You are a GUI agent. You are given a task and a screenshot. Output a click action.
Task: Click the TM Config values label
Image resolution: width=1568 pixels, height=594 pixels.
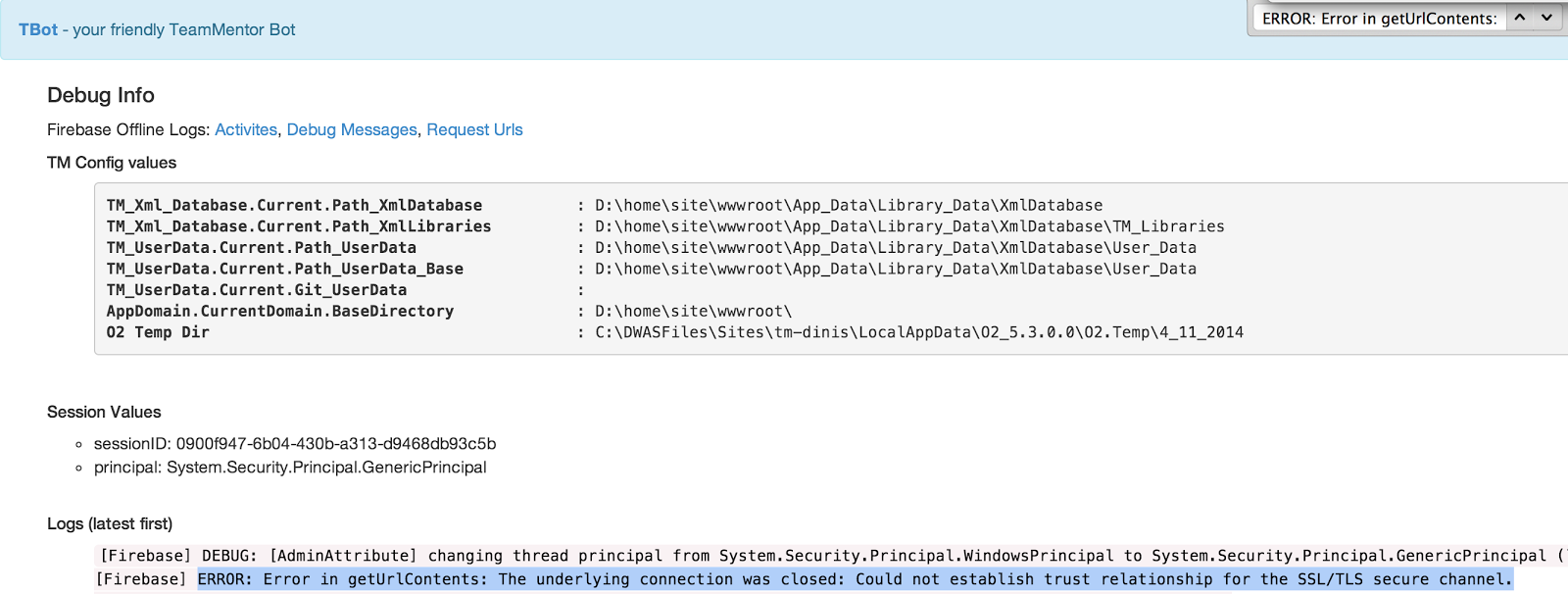tap(112, 163)
